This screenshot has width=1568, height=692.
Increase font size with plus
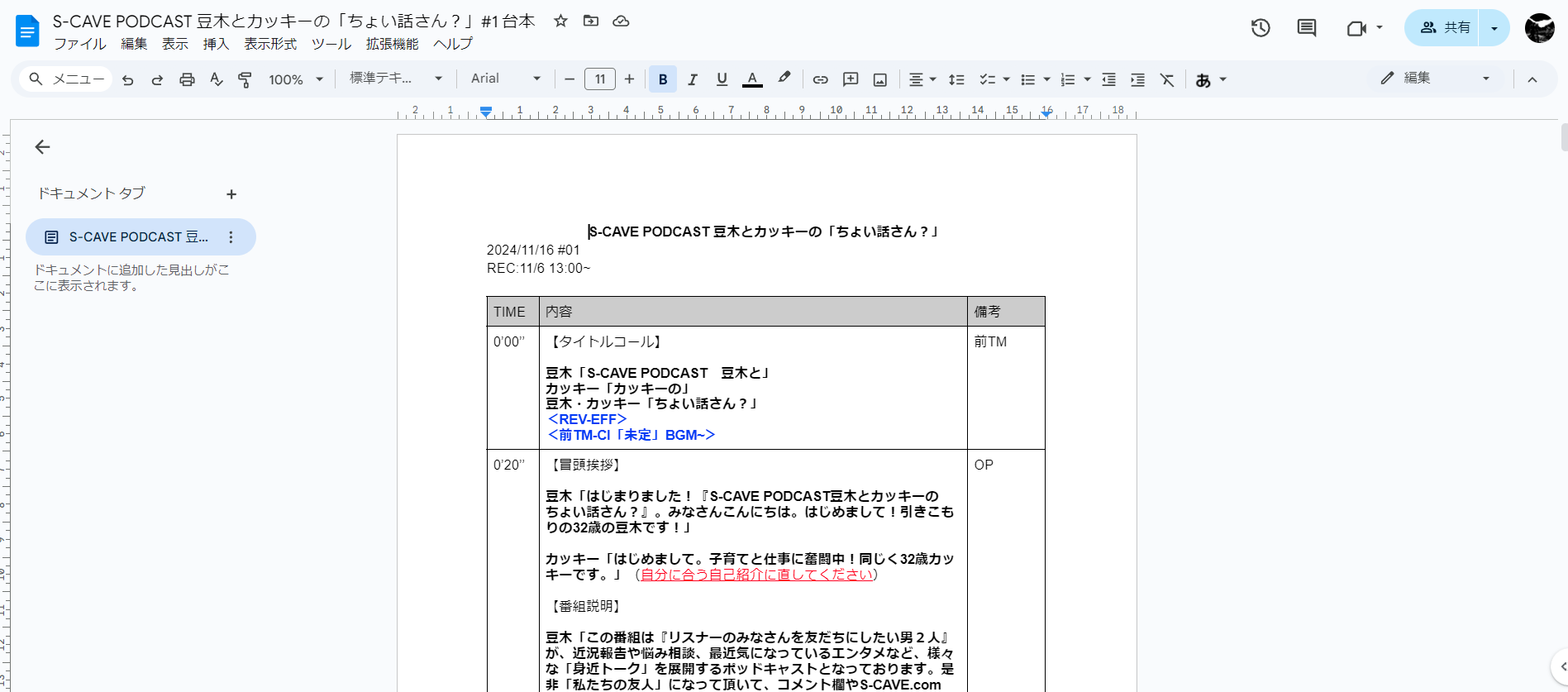[629, 79]
